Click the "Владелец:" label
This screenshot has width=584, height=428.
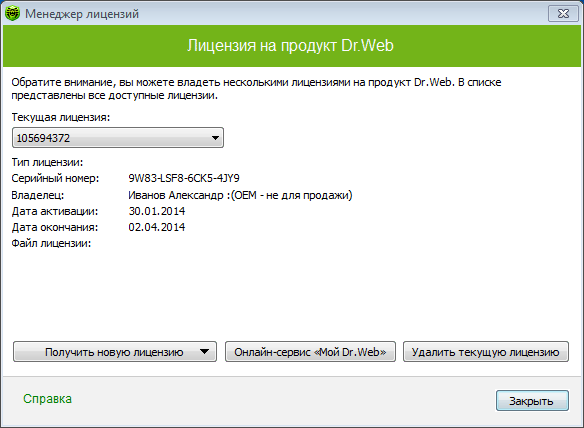coord(38,195)
